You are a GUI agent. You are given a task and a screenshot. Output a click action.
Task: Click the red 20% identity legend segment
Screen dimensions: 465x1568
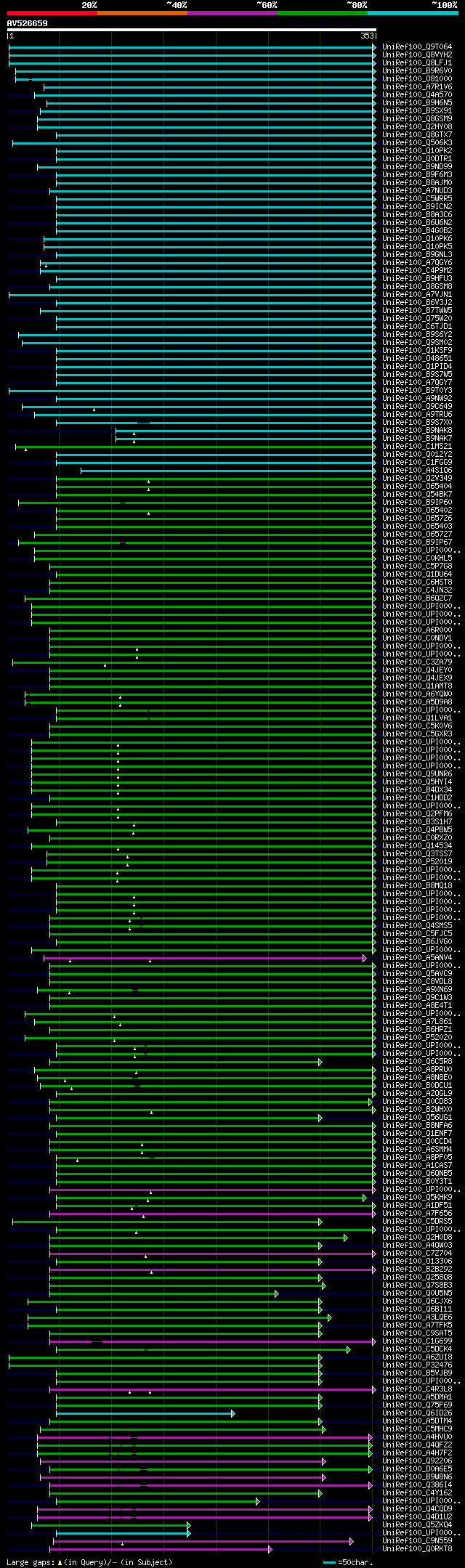point(52,12)
